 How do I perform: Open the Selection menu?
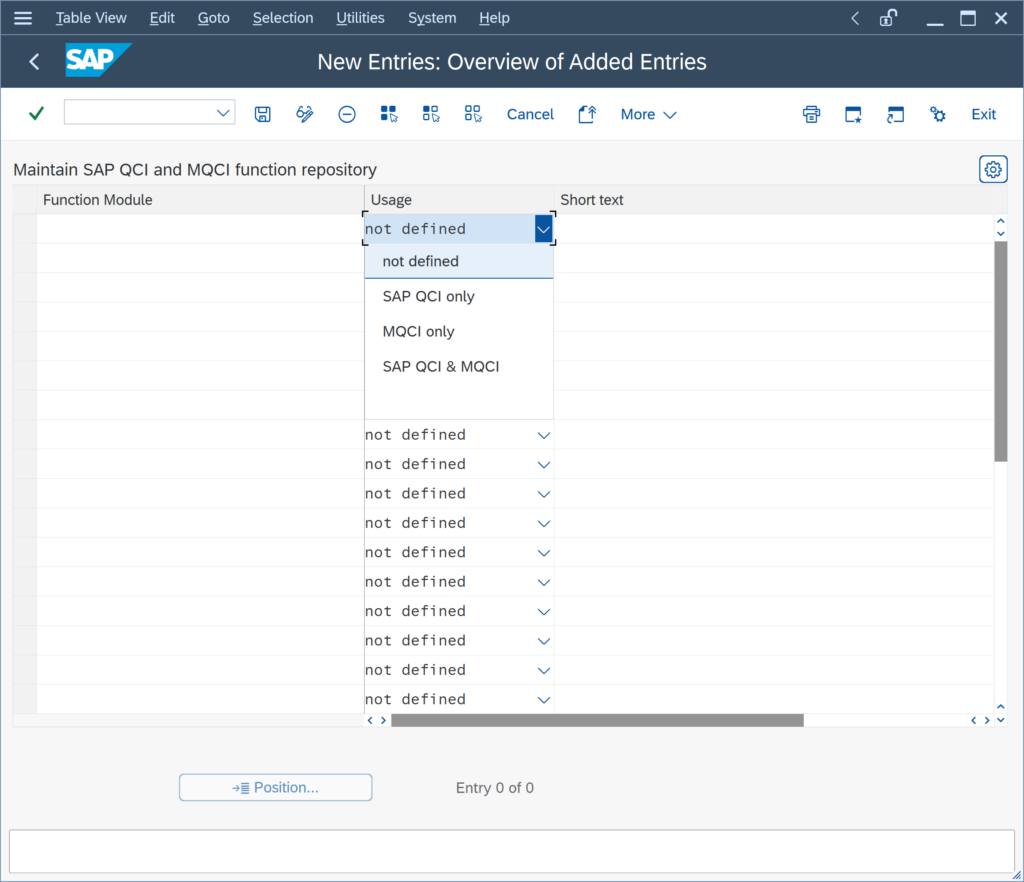click(x=283, y=18)
